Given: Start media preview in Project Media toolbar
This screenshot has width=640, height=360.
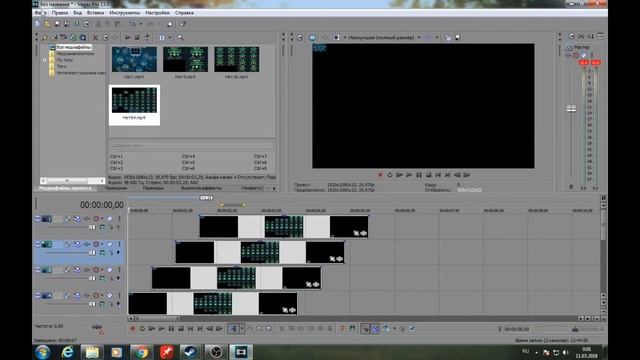Looking at the screenshot, I should click(128, 38).
